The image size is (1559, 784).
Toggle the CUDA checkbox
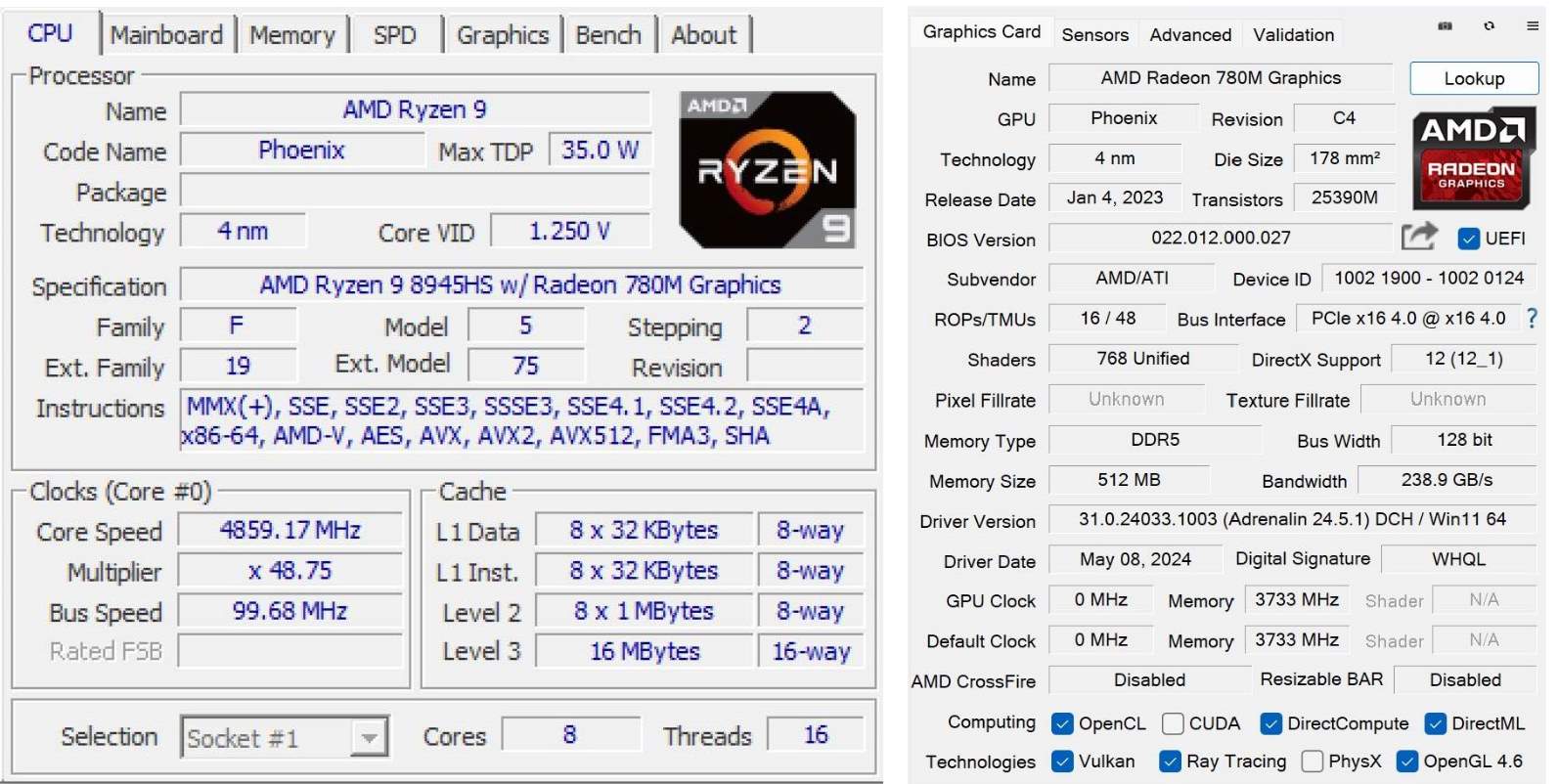(x=1173, y=723)
